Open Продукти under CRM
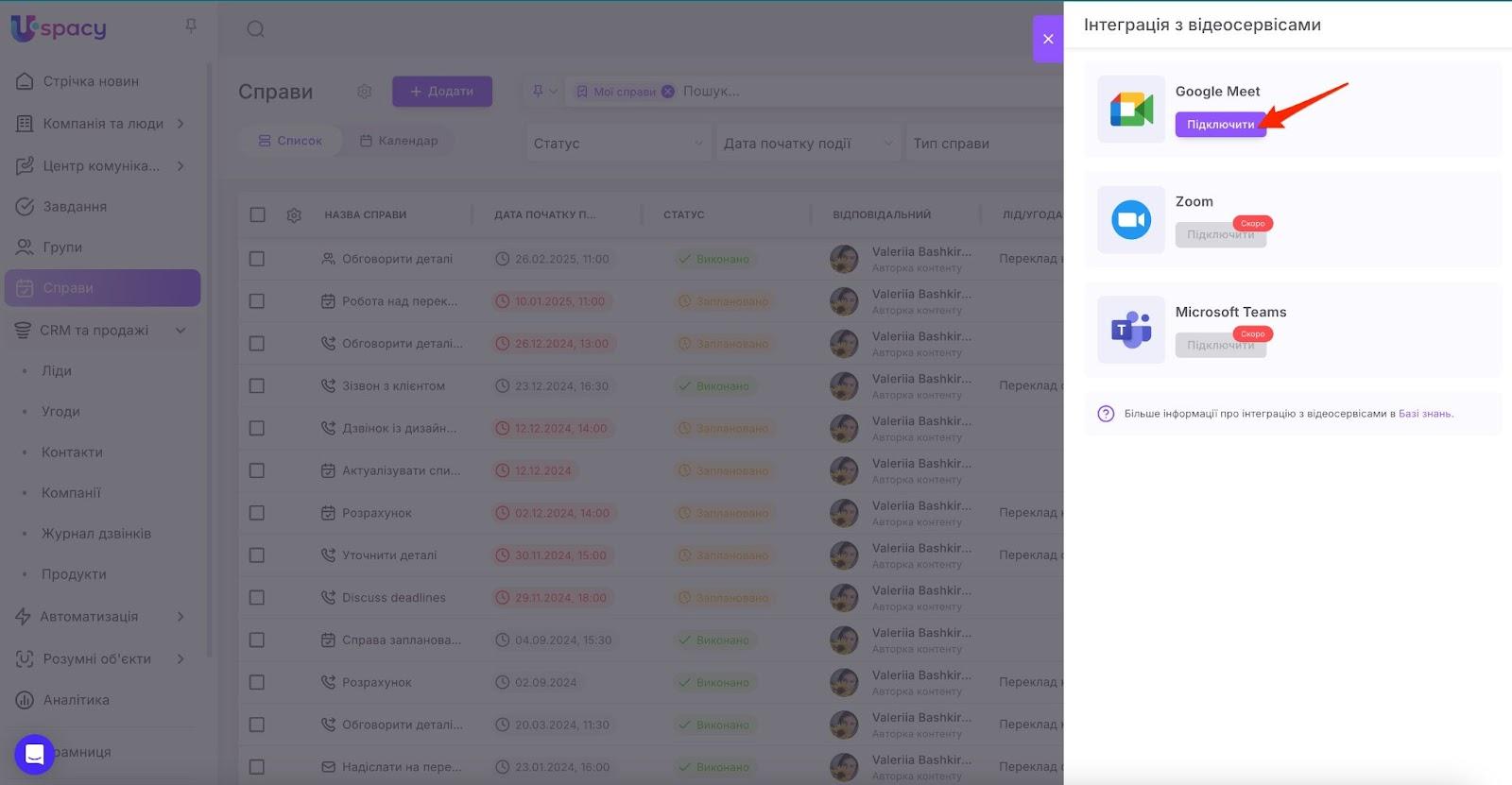The height and width of the screenshot is (785, 1512). pos(74,574)
